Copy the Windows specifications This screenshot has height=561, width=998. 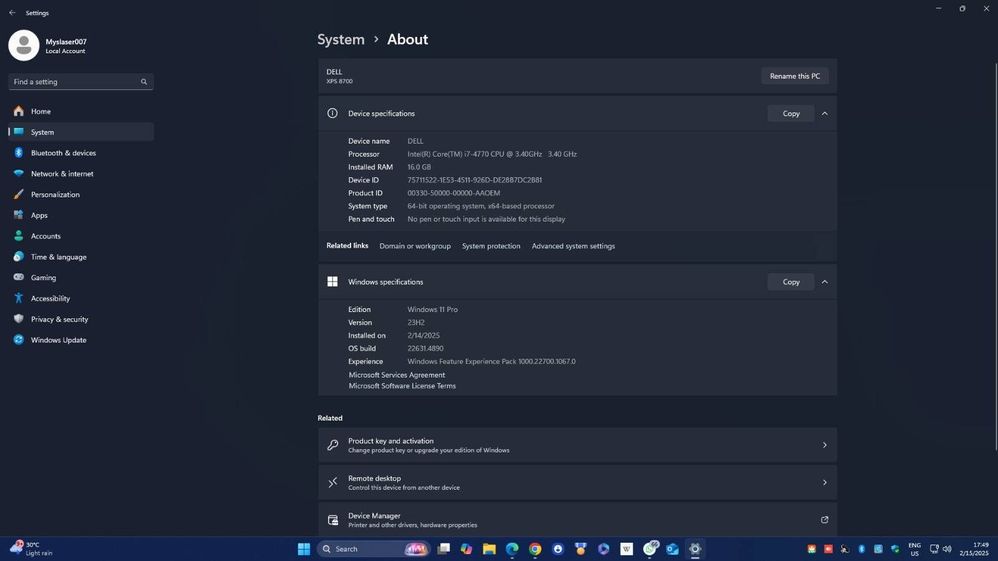click(x=791, y=281)
